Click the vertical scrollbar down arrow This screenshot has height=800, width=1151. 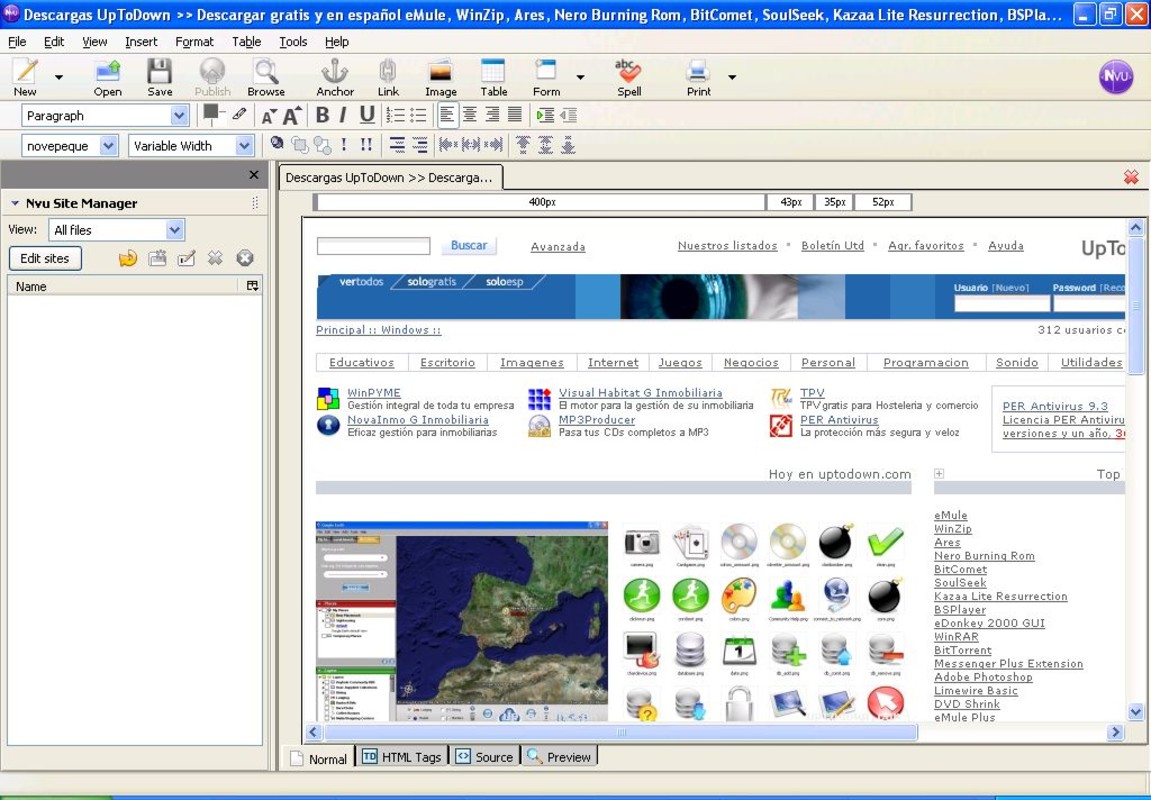[1135, 711]
